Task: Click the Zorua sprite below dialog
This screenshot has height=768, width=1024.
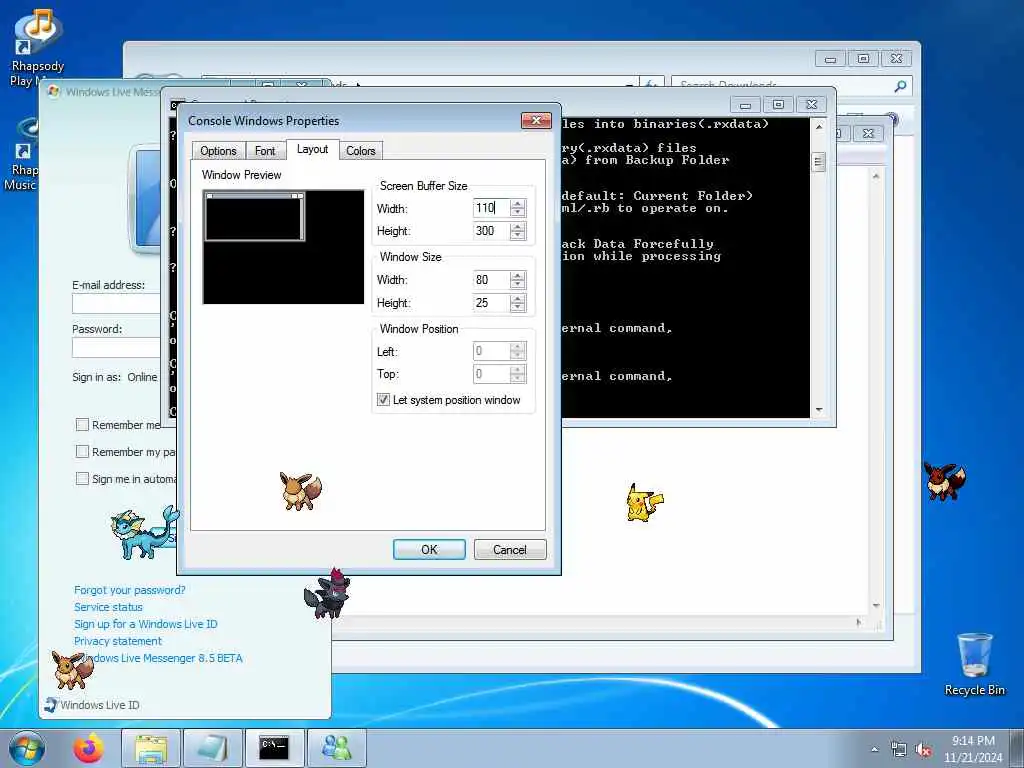Action: pyautogui.click(x=327, y=594)
